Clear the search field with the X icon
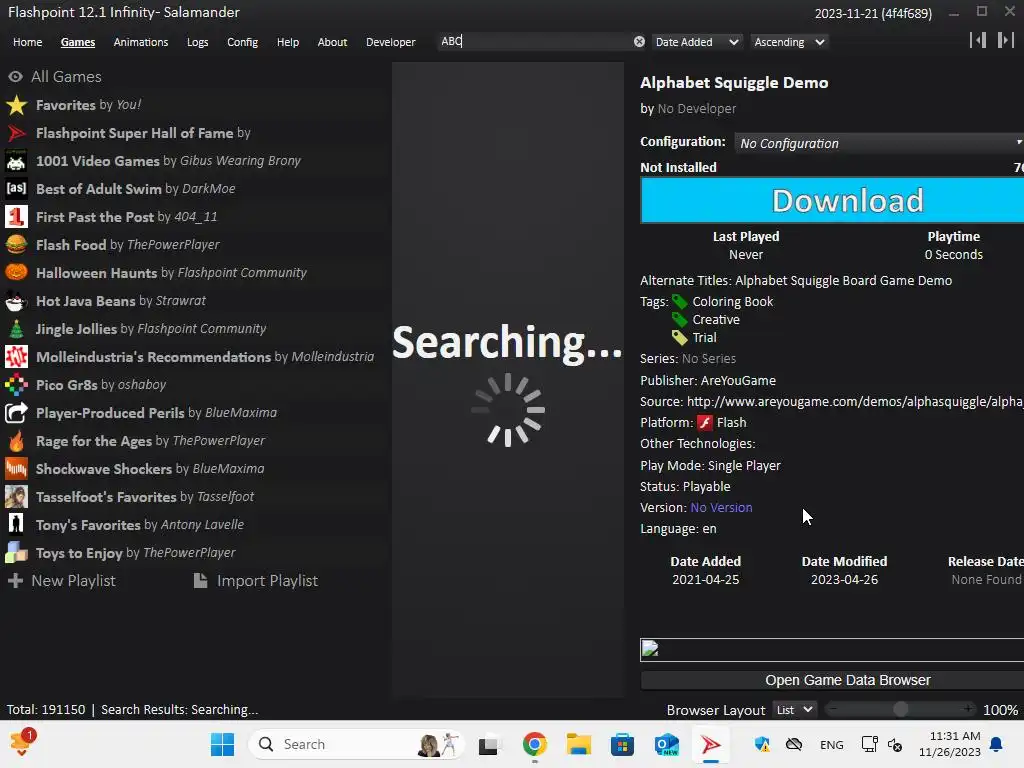1024x768 pixels. tap(639, 42)
